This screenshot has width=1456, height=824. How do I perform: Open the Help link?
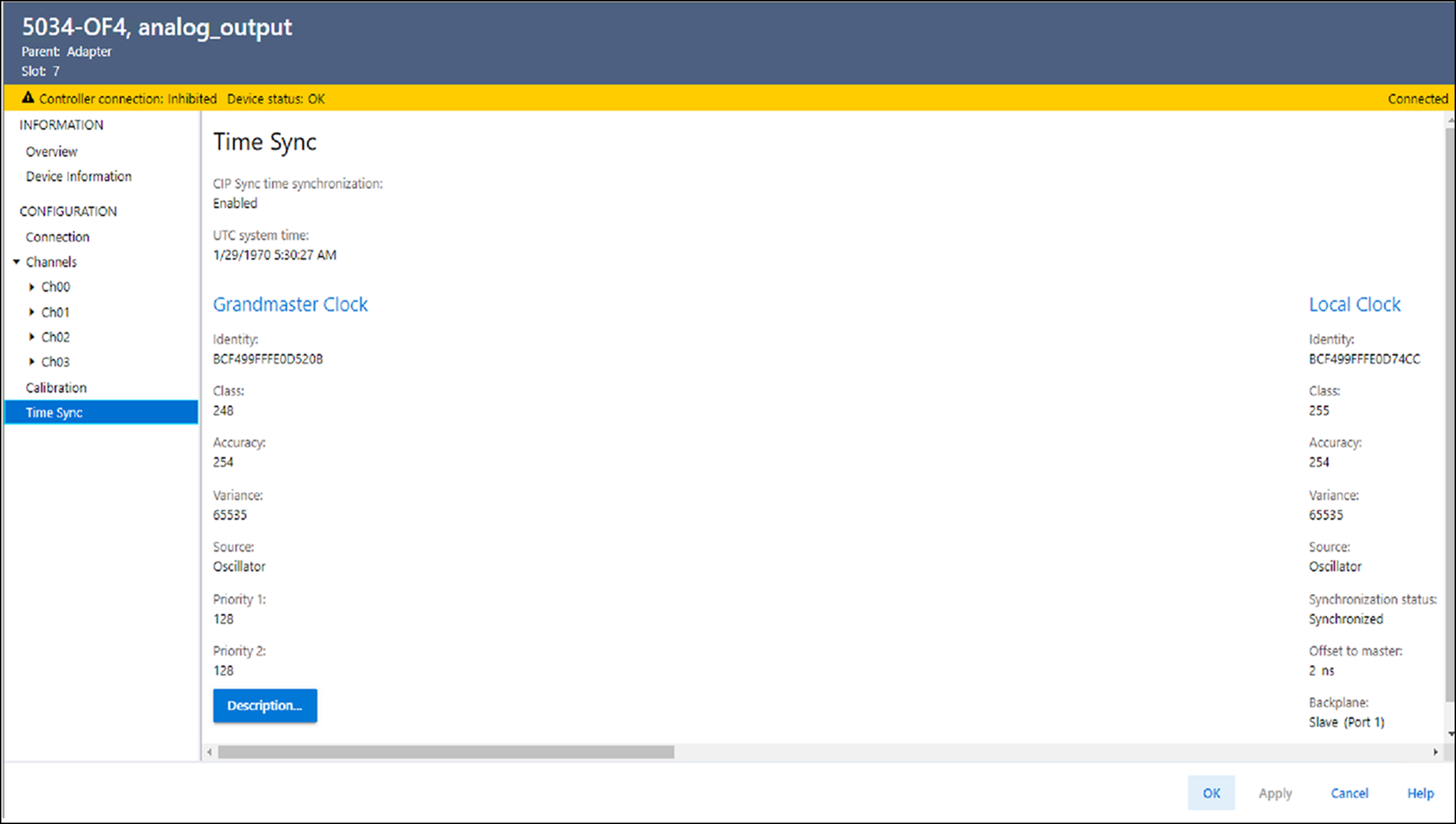point(1420,793)
